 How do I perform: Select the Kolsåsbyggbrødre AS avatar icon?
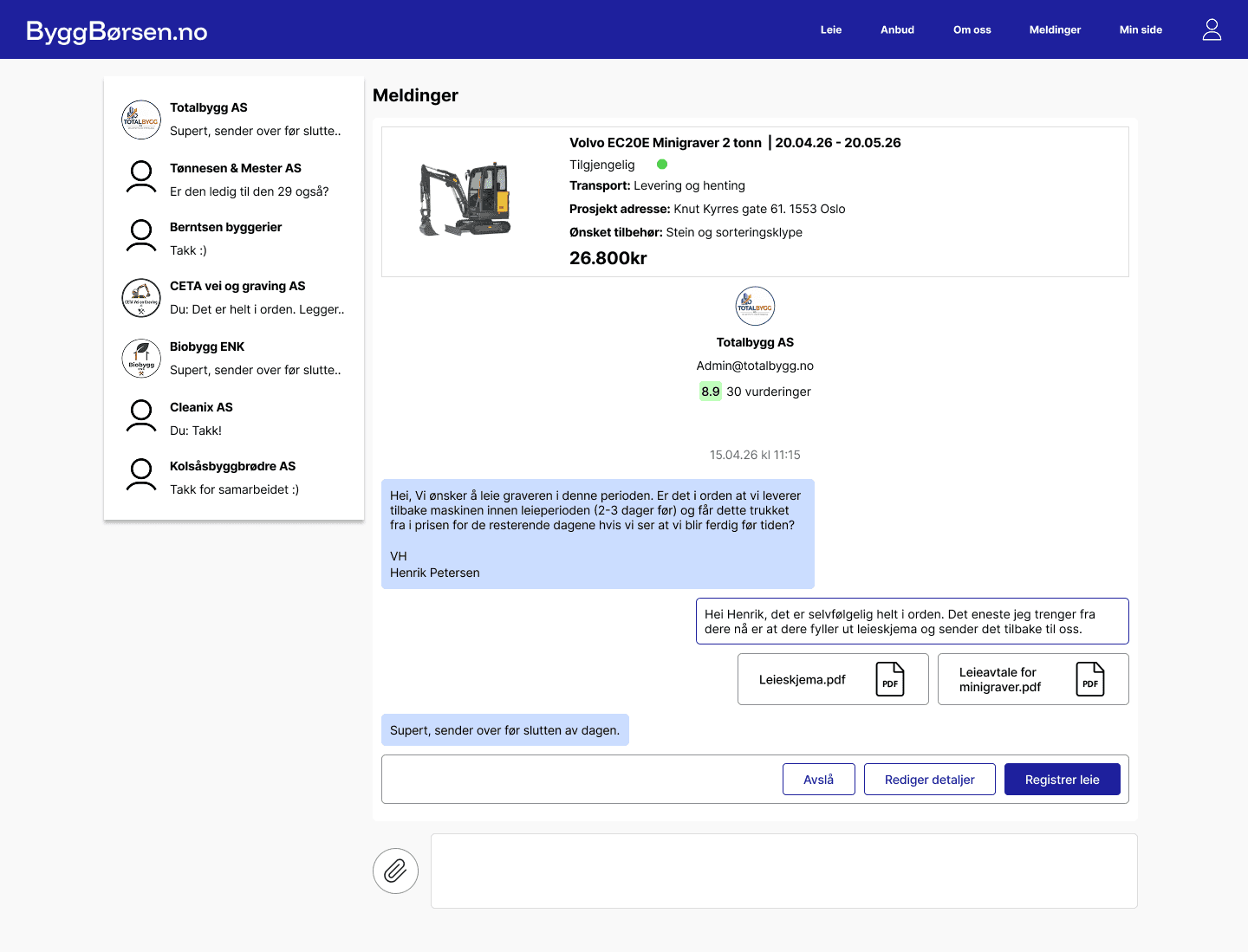(x=141, y=475)
